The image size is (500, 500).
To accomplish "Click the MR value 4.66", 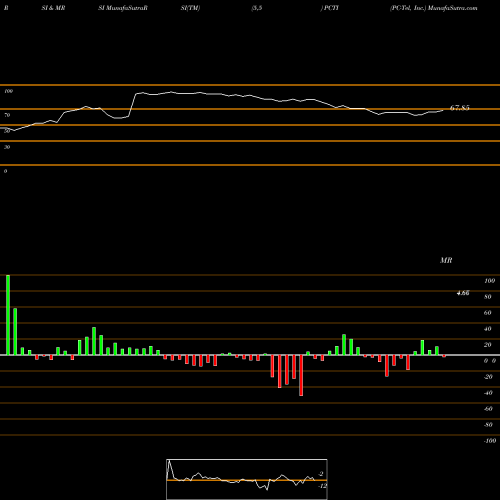I will tap(463, 293).
